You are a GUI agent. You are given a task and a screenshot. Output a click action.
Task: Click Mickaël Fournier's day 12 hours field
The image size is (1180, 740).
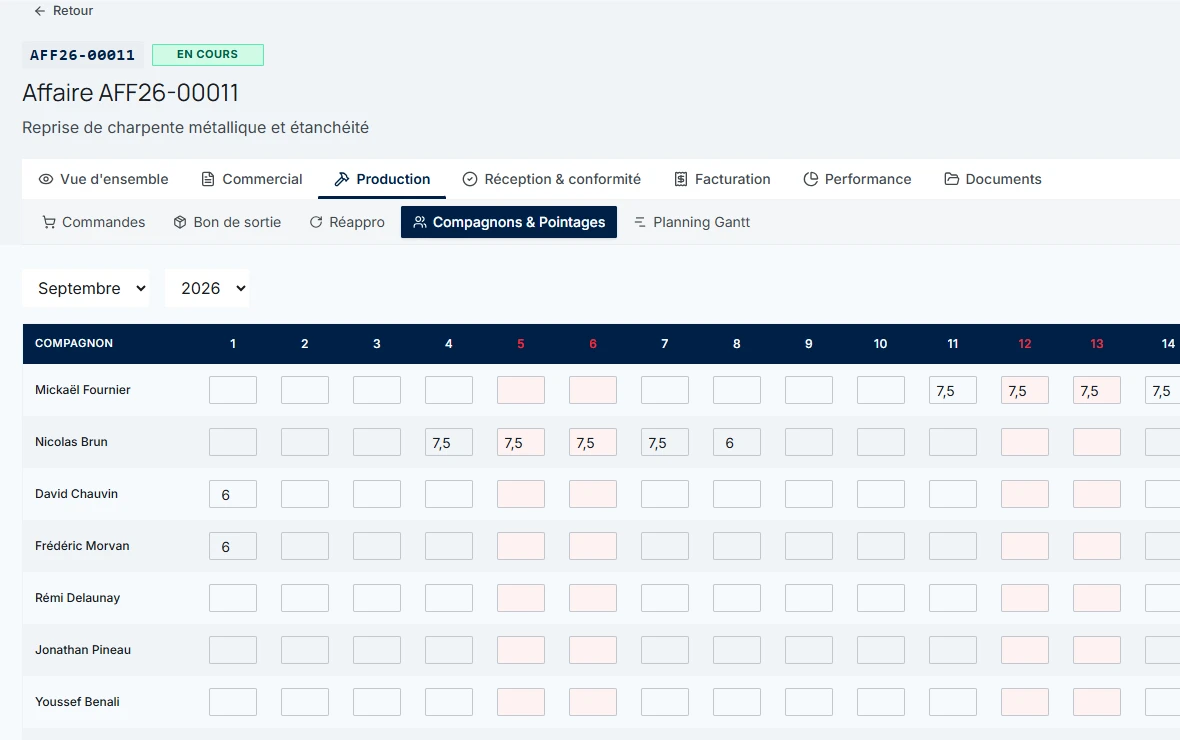pos(1024,390)
